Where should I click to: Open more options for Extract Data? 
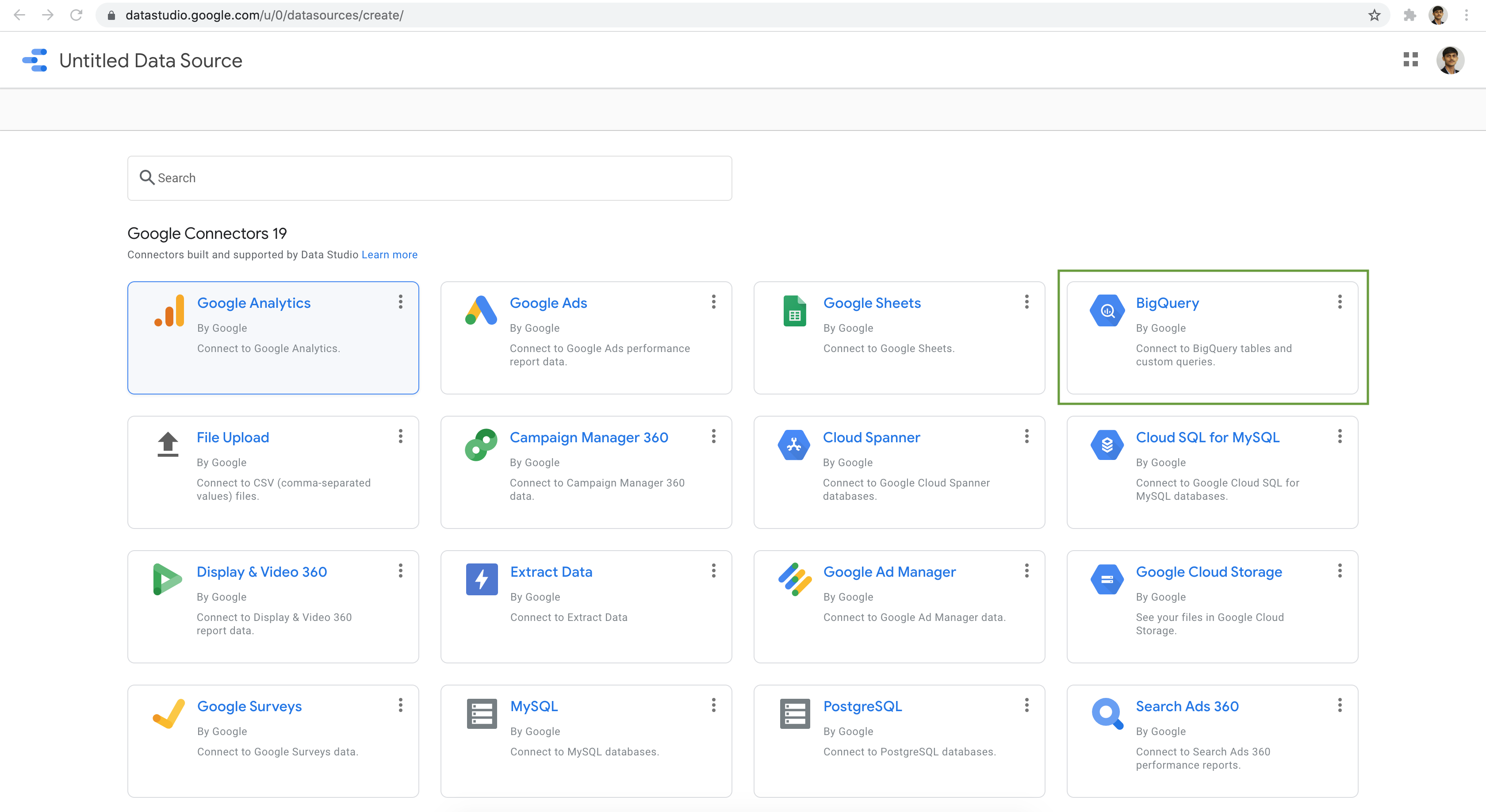713,571
